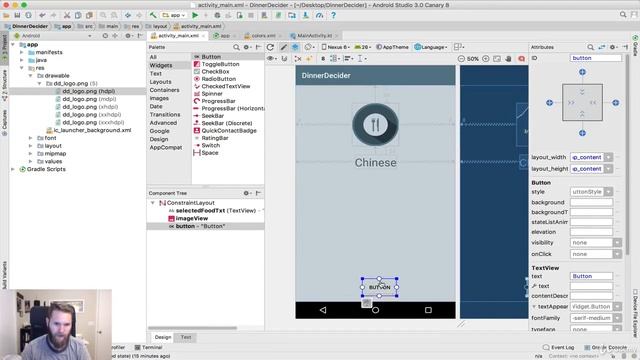Add the right constraint plus handle
The image size is (640, 360).
[x=616, y=103]
